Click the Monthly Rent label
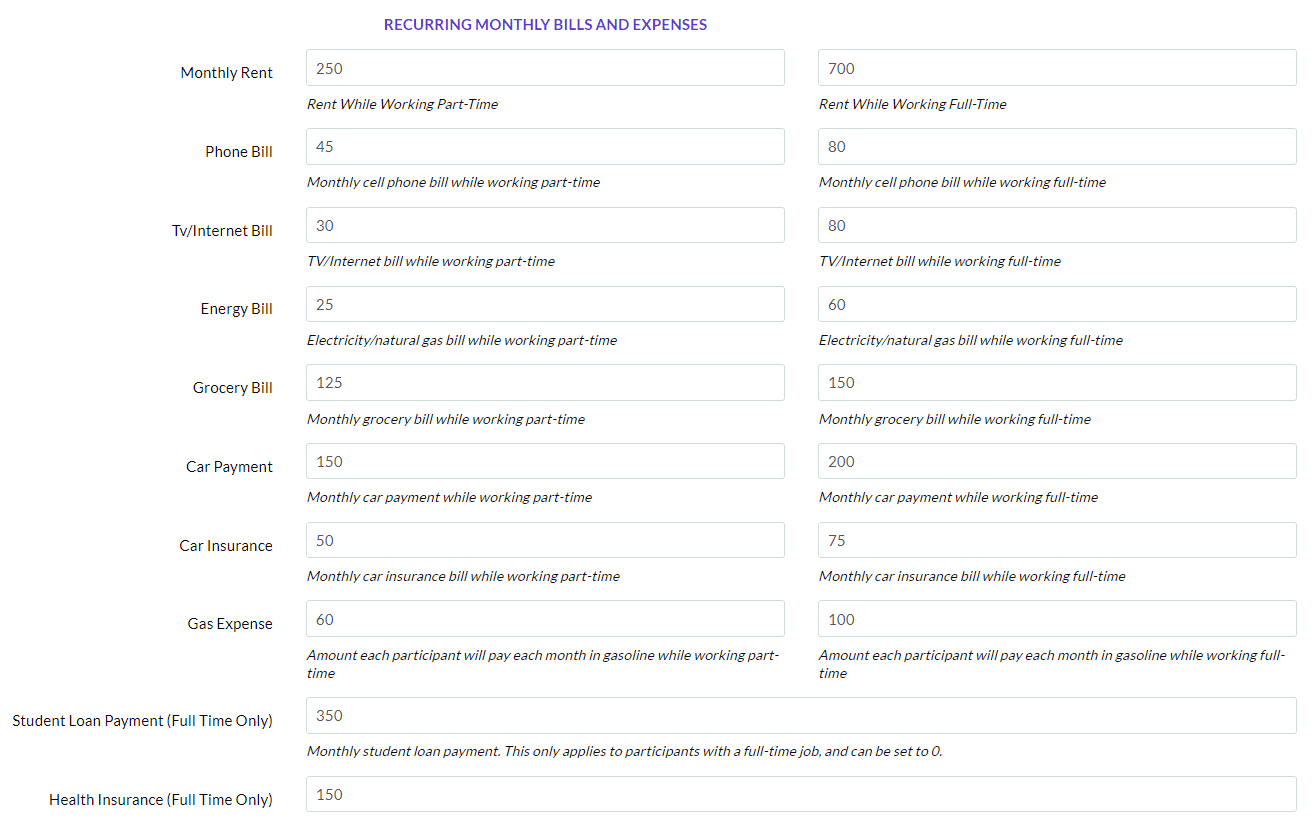Screen dimensions: 1314x819 click(227, 73)
